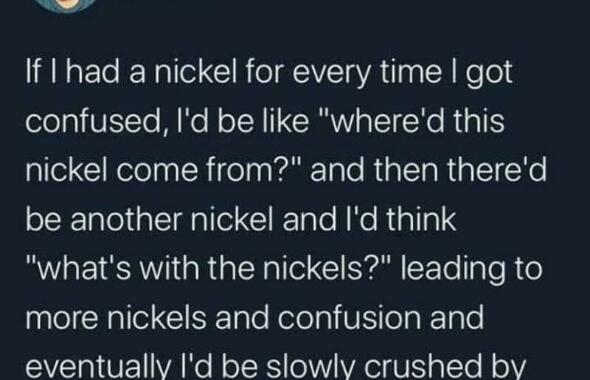The image size is (590, 380).
Task: Click the word "by" ending the last line
Action: 512,367
